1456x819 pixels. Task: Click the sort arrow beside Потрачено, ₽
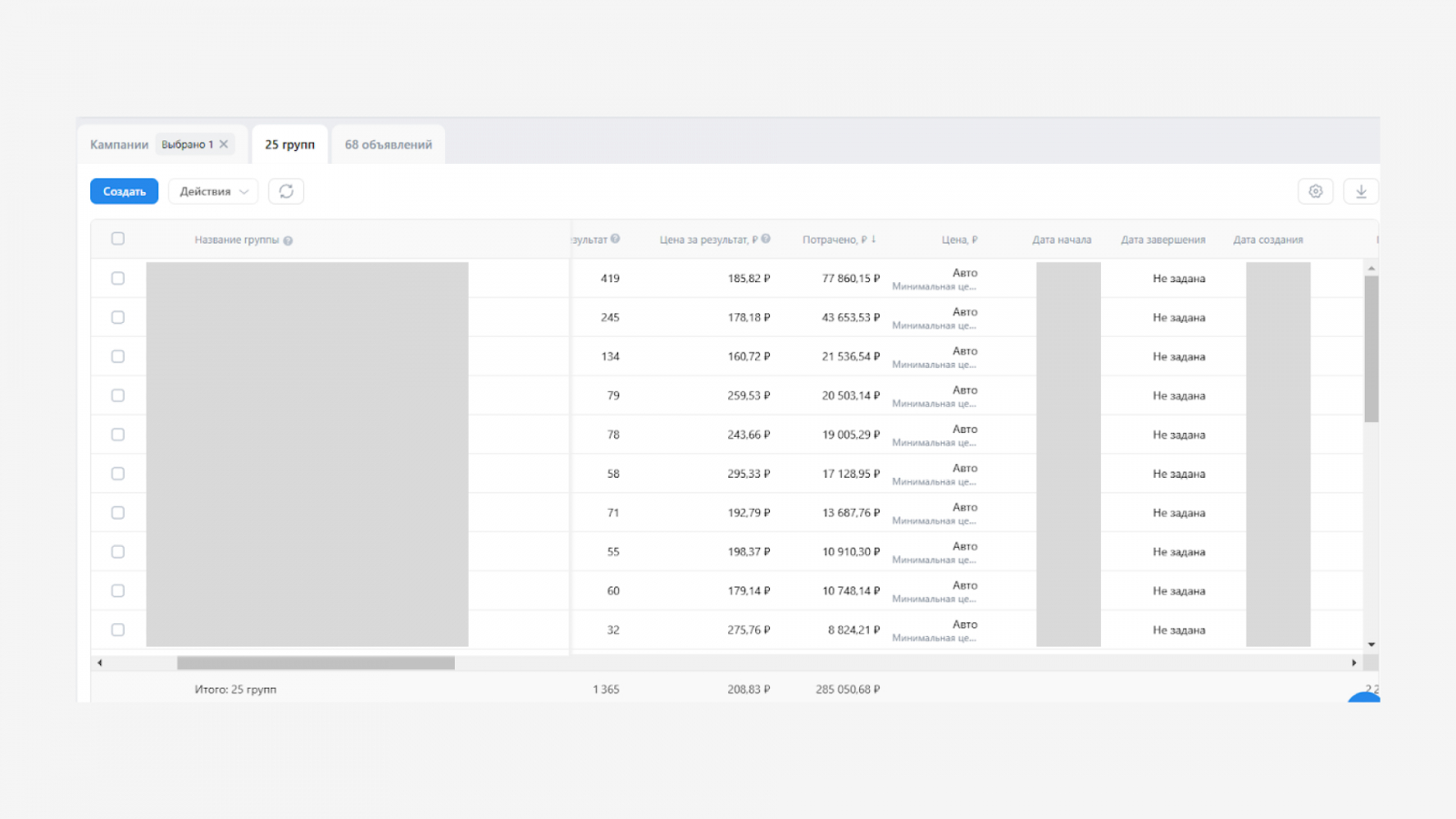point(874,239)
